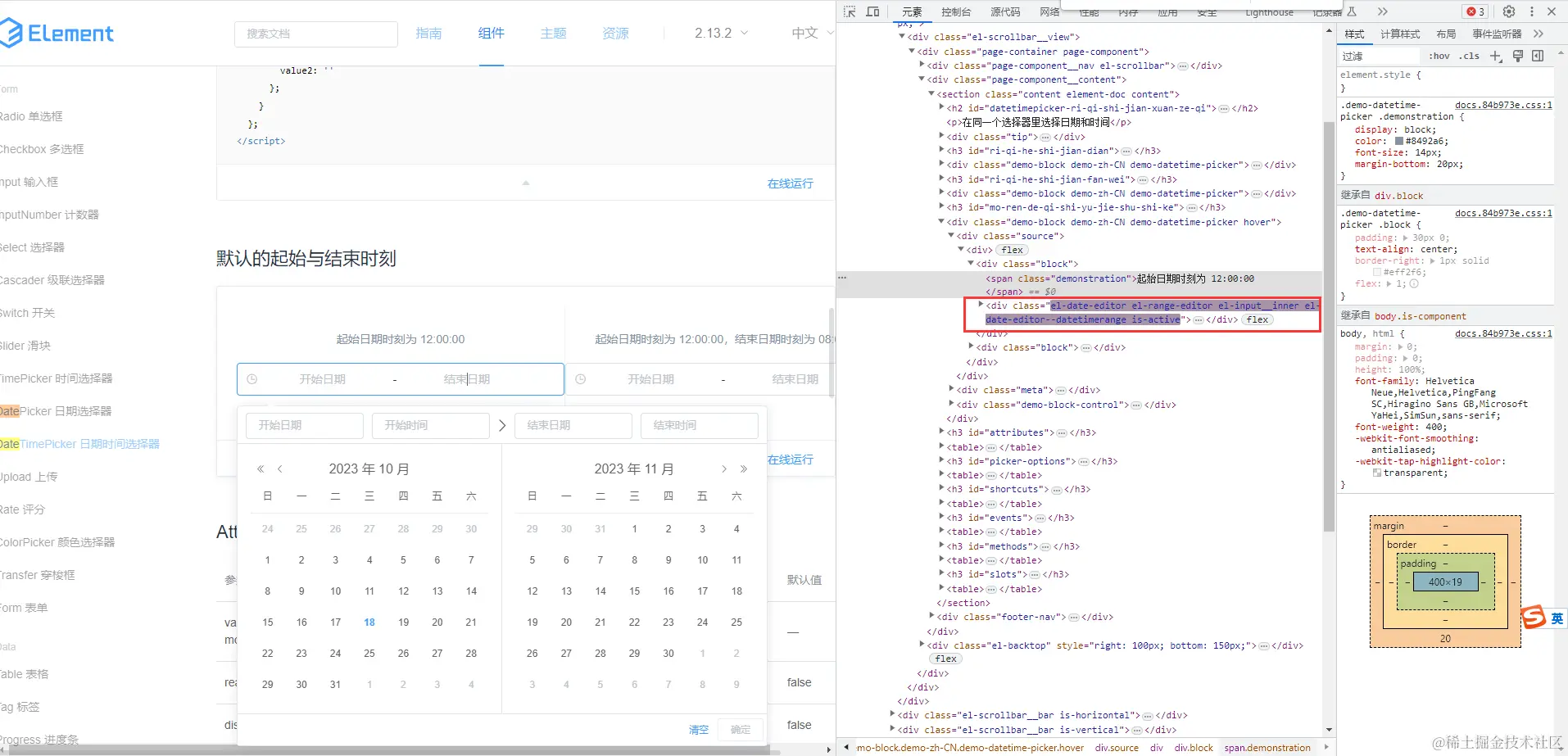This screenshot has width=1568, height=756.
Task: Go to next year in right calendar
Action: pyautogui.click(x=744, y=469)
